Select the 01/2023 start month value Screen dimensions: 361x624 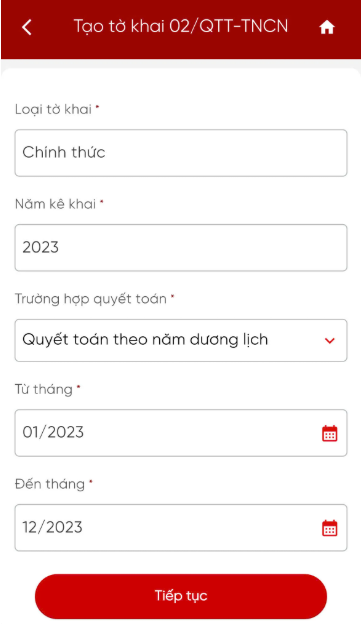tap(53, 432)
